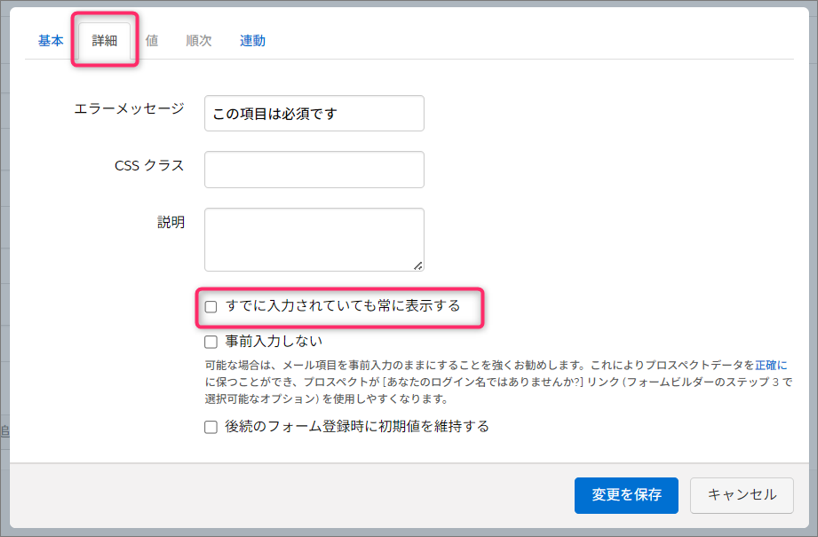
Task: Click the blue 正確に text
Action: (x=772, y=365)
